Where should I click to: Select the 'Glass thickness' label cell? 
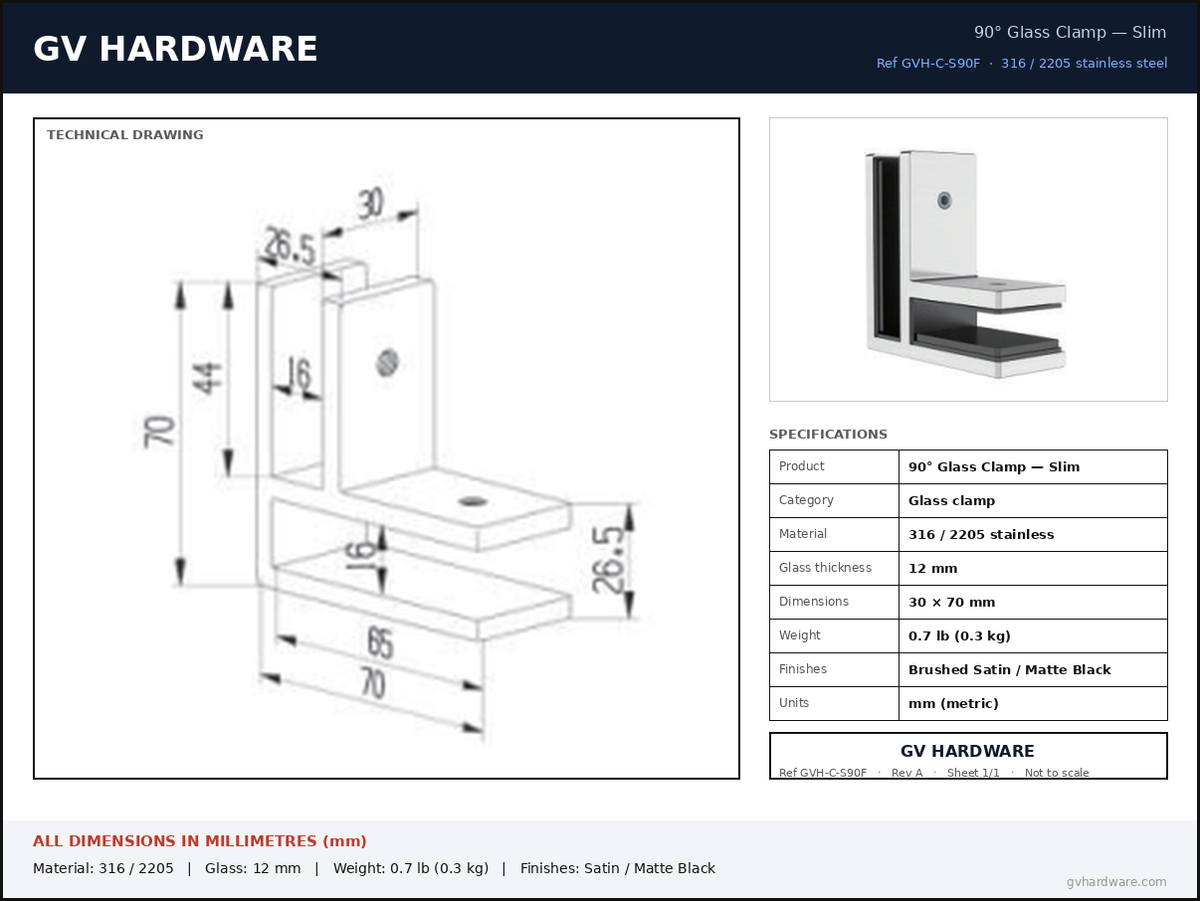834,568
